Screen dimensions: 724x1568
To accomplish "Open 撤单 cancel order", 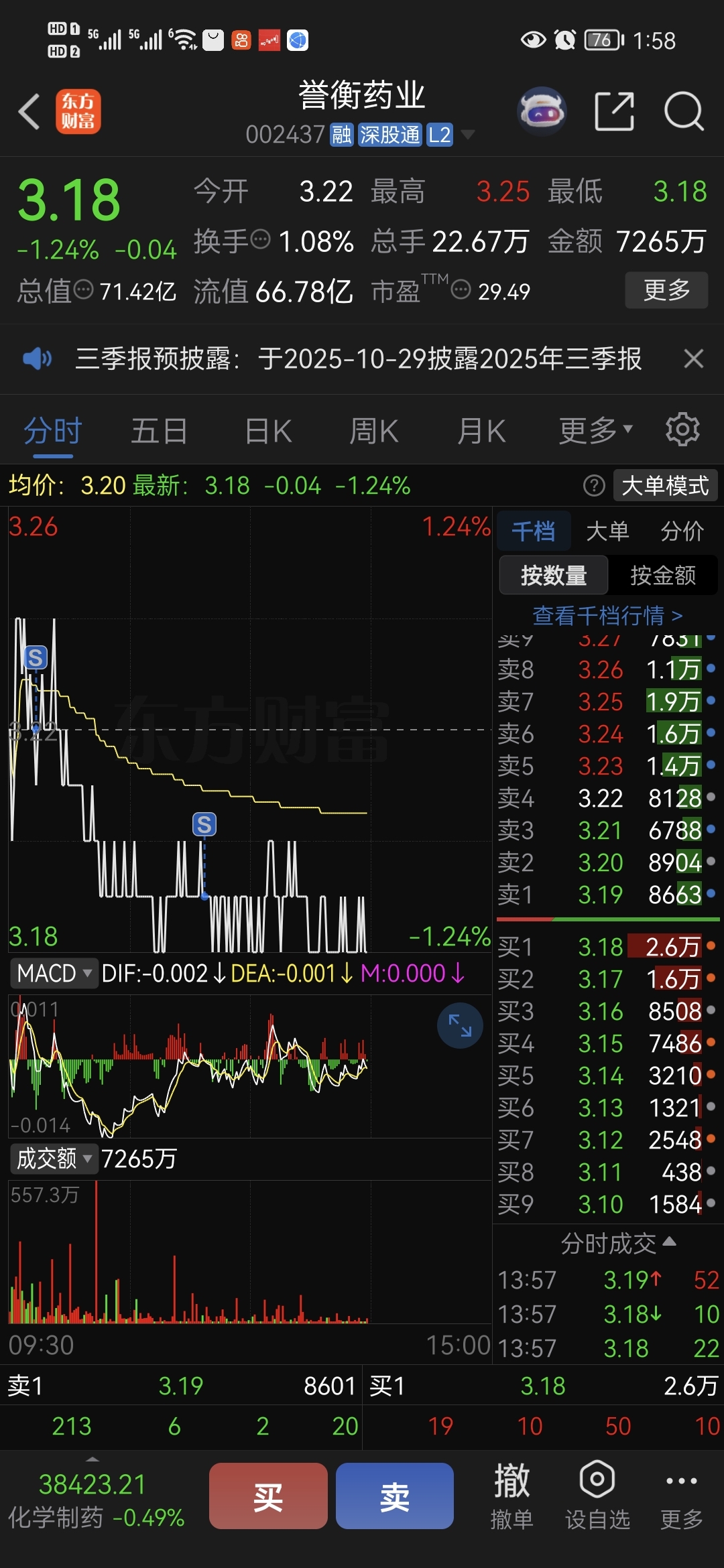I will coord(511,1497).
